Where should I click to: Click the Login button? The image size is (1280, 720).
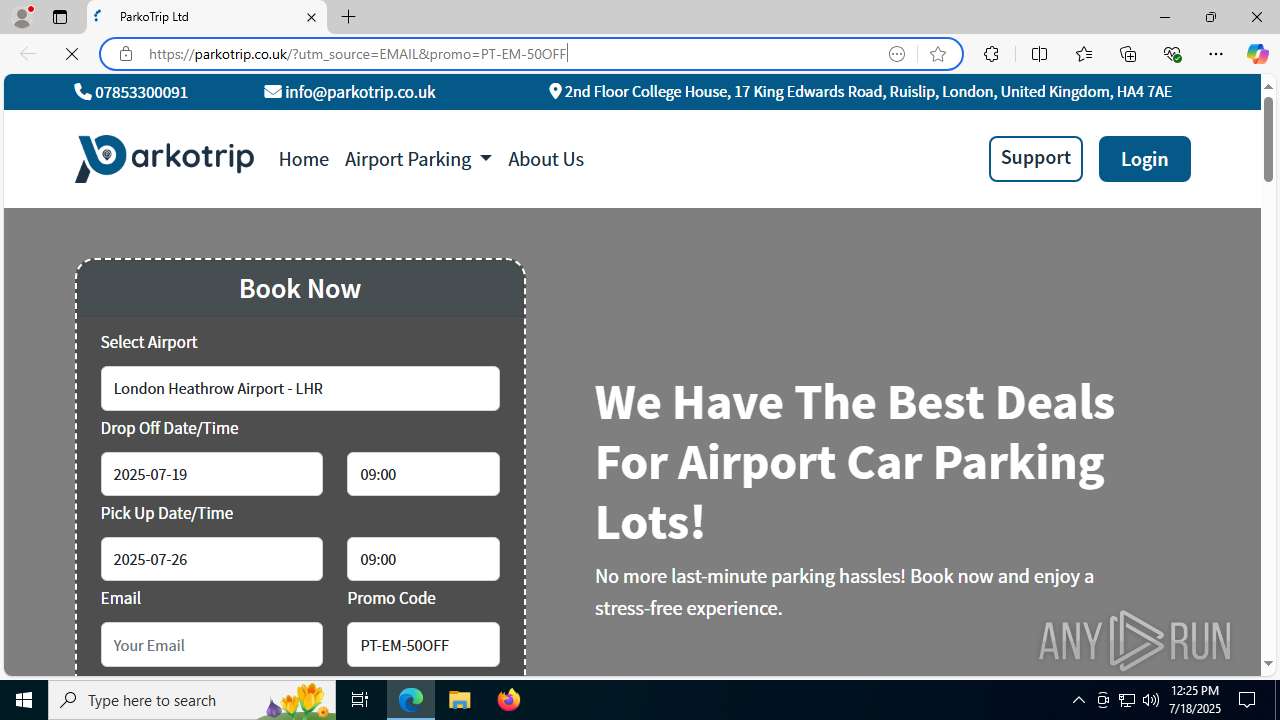coord(1144,159)
